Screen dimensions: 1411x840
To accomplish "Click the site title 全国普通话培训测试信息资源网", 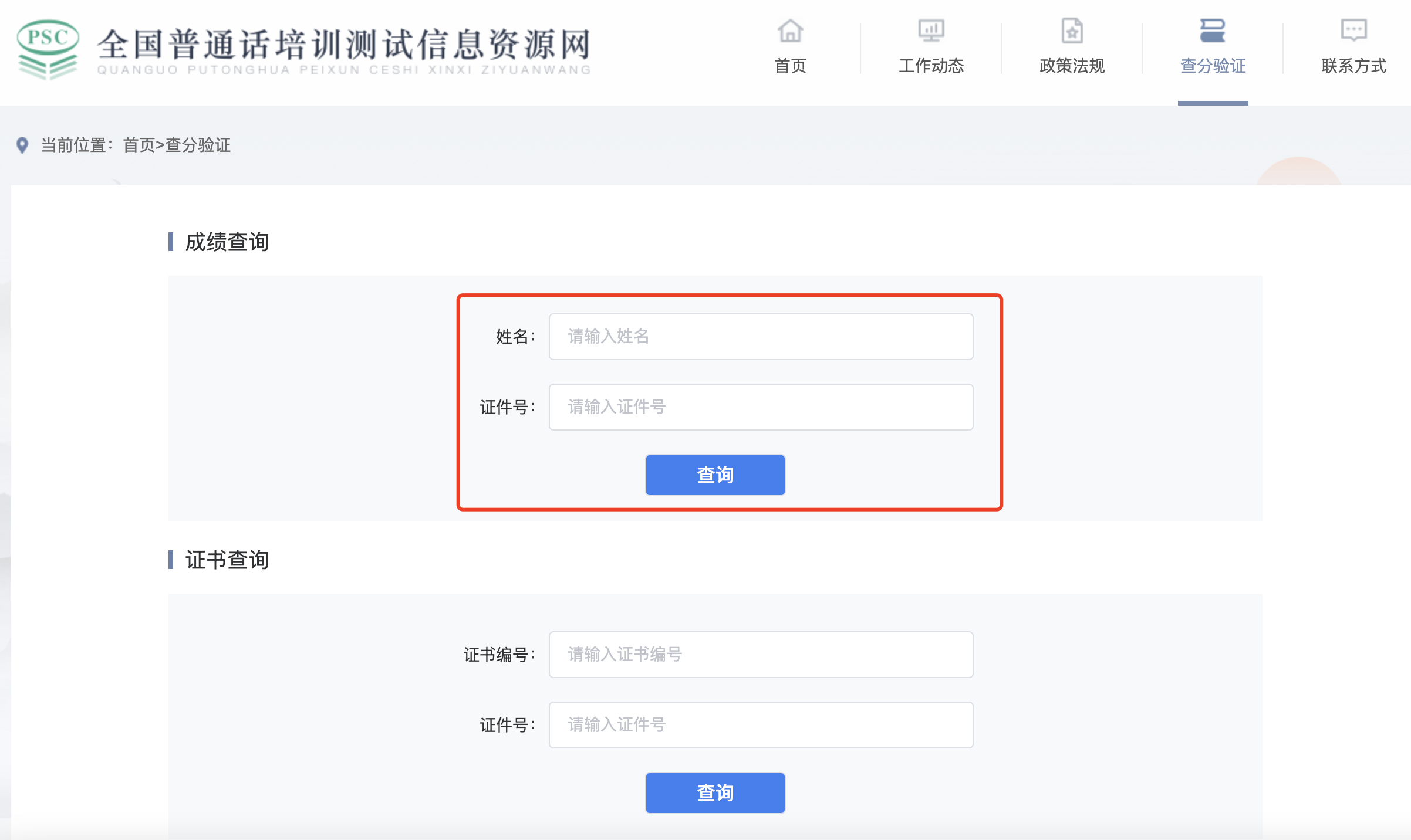I will (344, 46).
